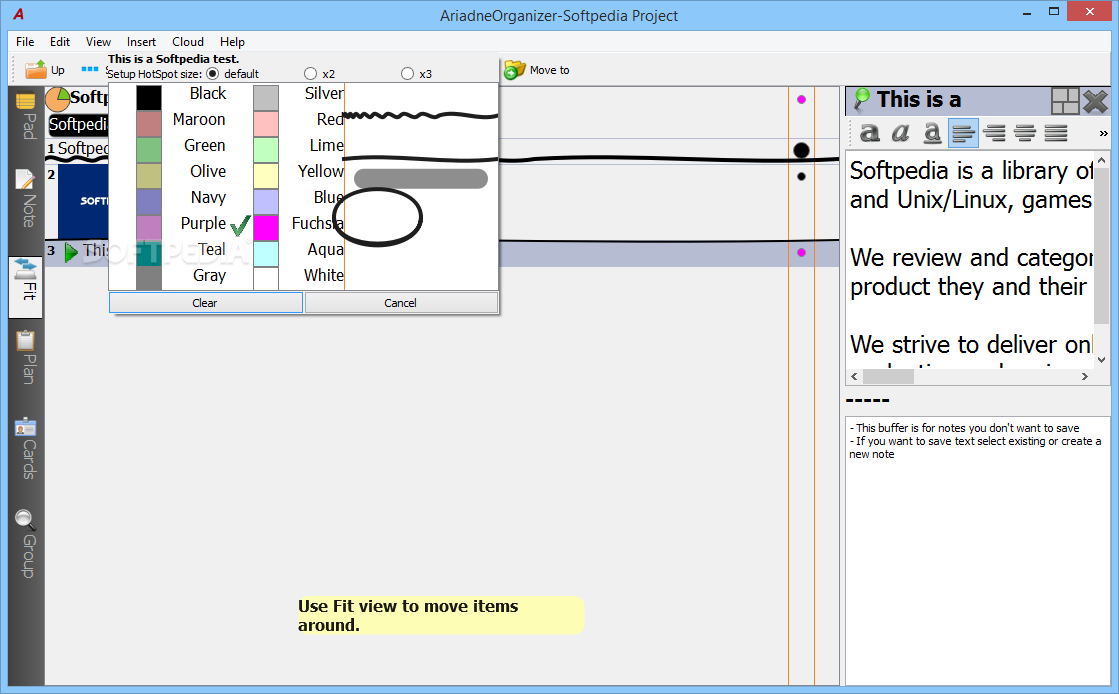Pick the Lime color swatch
Screen dimensions: 1119x694
point(266,149)
